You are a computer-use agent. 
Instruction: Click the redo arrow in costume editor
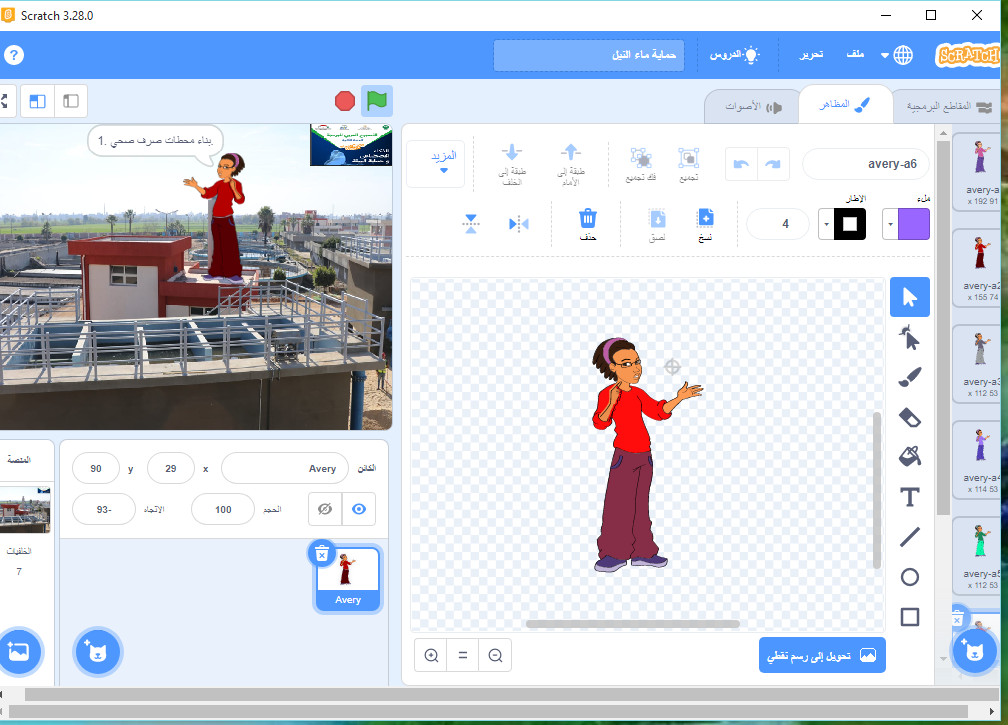773,164
